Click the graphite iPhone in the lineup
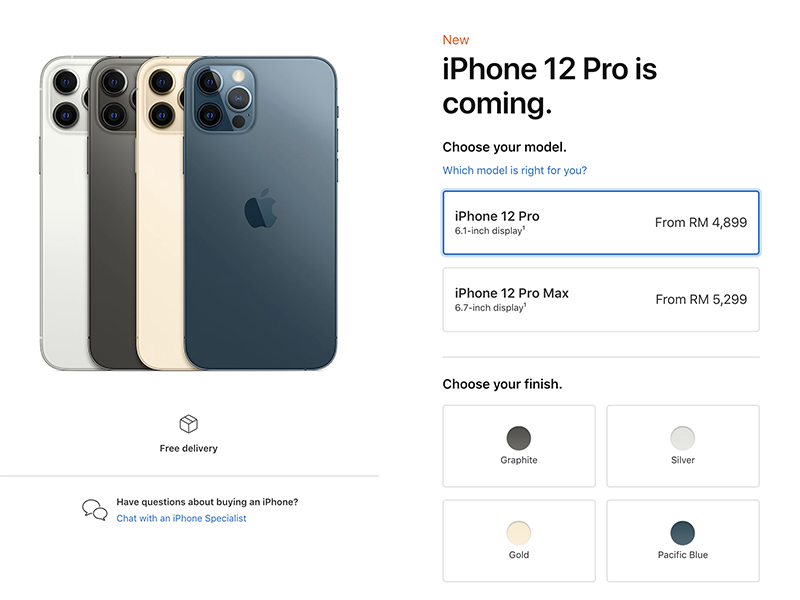Image resolution: width=800 pixels, height=600 pixels. (x=112, y=214)
